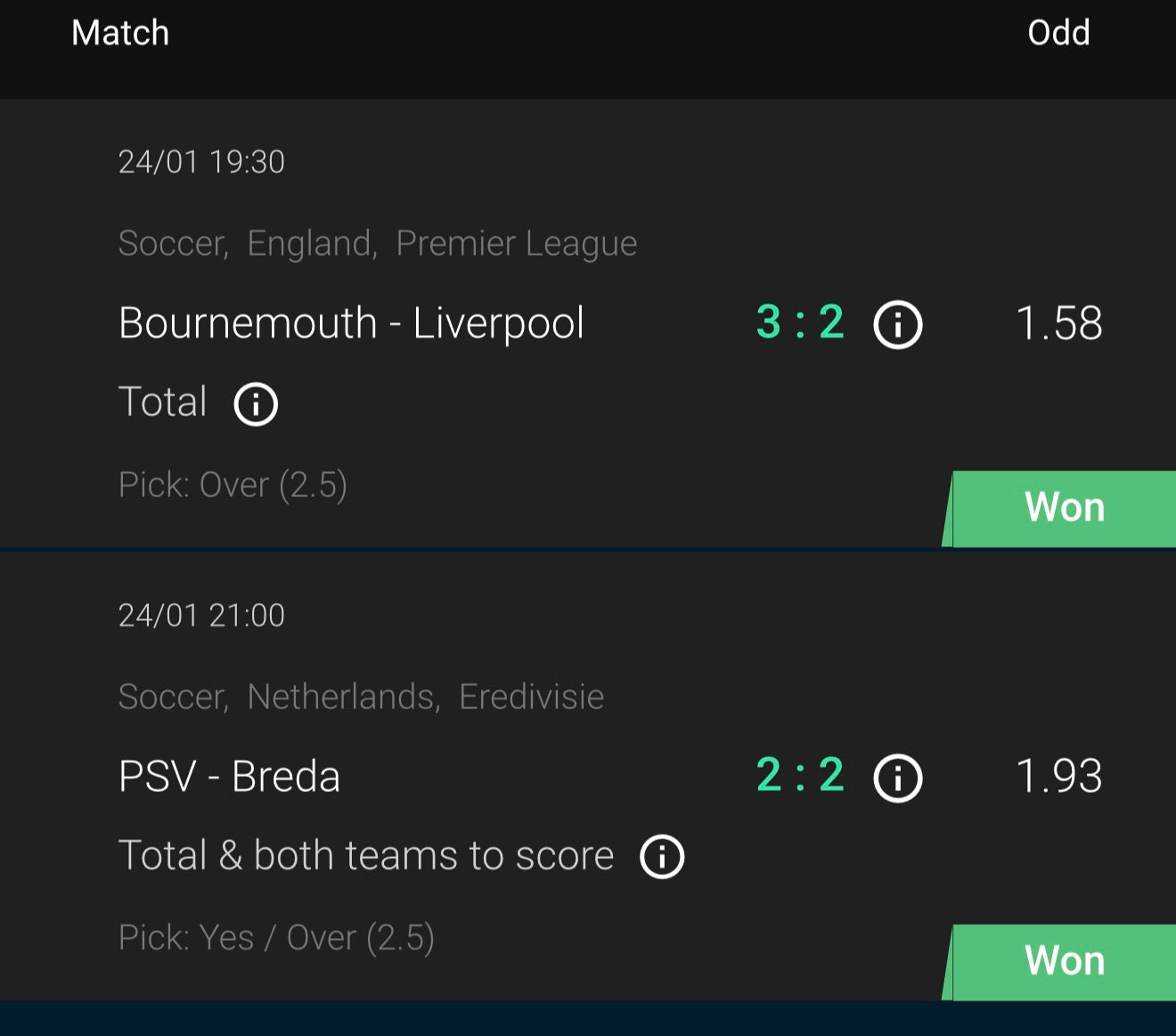Select the 1.93 odd value
The image size is (1176, 1036).
pos(1058,777)
